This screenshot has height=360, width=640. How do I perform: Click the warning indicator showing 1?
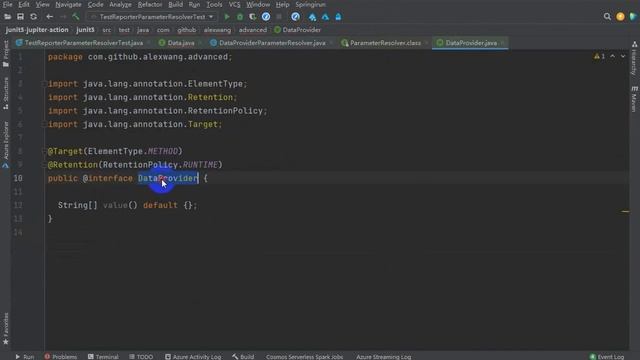pos(599,56)
